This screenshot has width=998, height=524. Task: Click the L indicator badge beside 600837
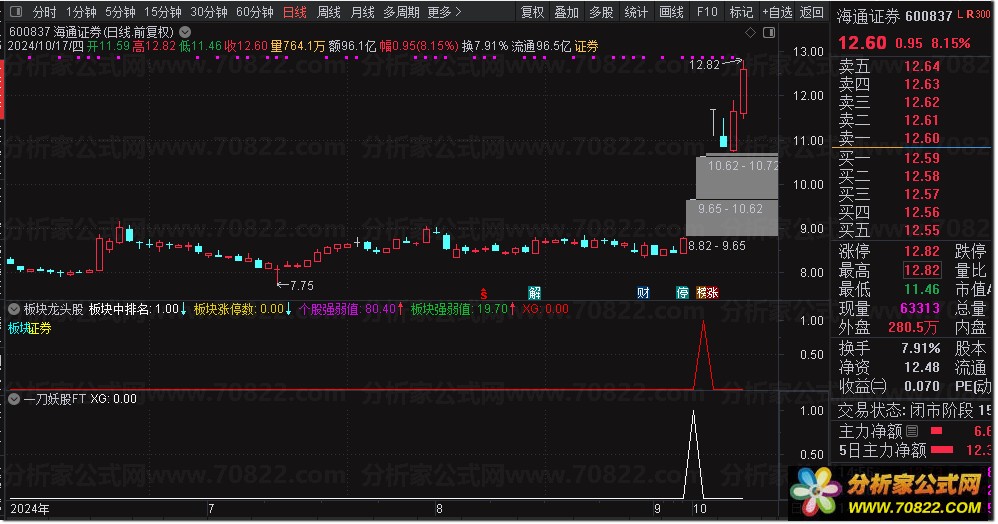pos(960,13)
